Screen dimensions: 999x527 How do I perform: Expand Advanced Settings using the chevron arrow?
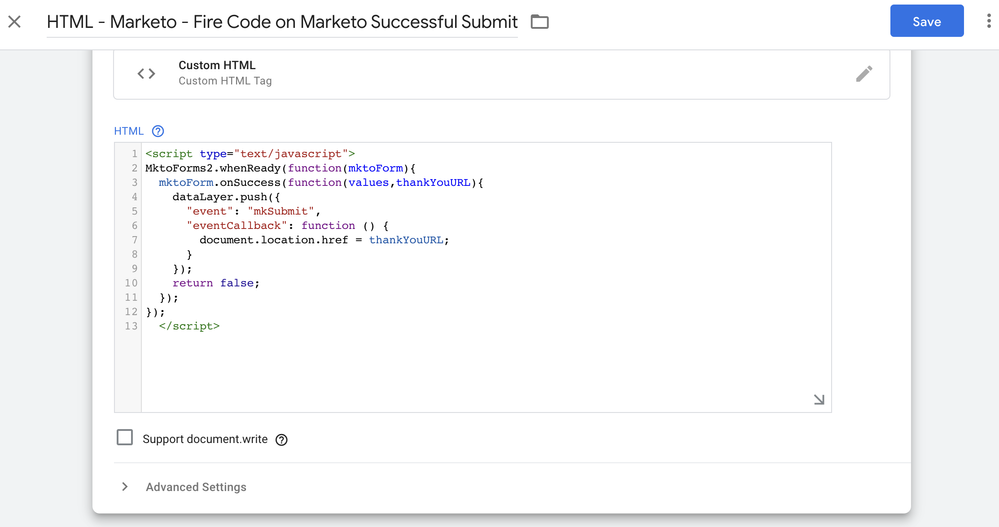click(x=125, y=487)
